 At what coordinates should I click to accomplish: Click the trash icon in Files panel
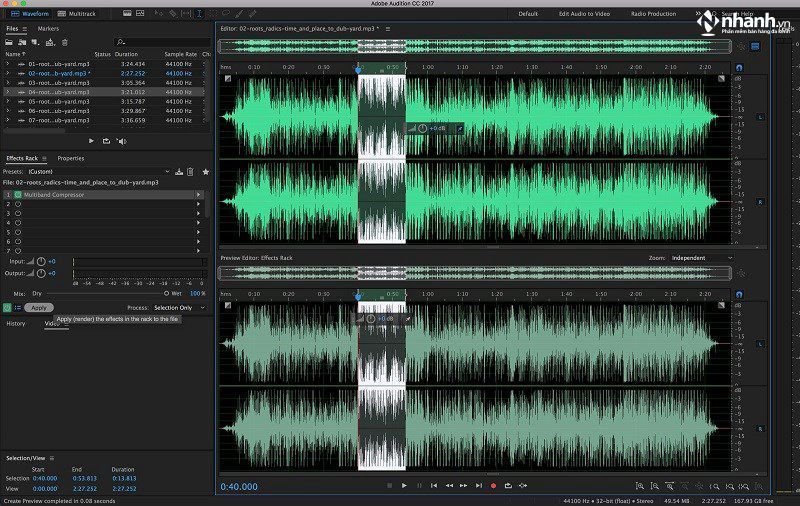coord(65,42)
